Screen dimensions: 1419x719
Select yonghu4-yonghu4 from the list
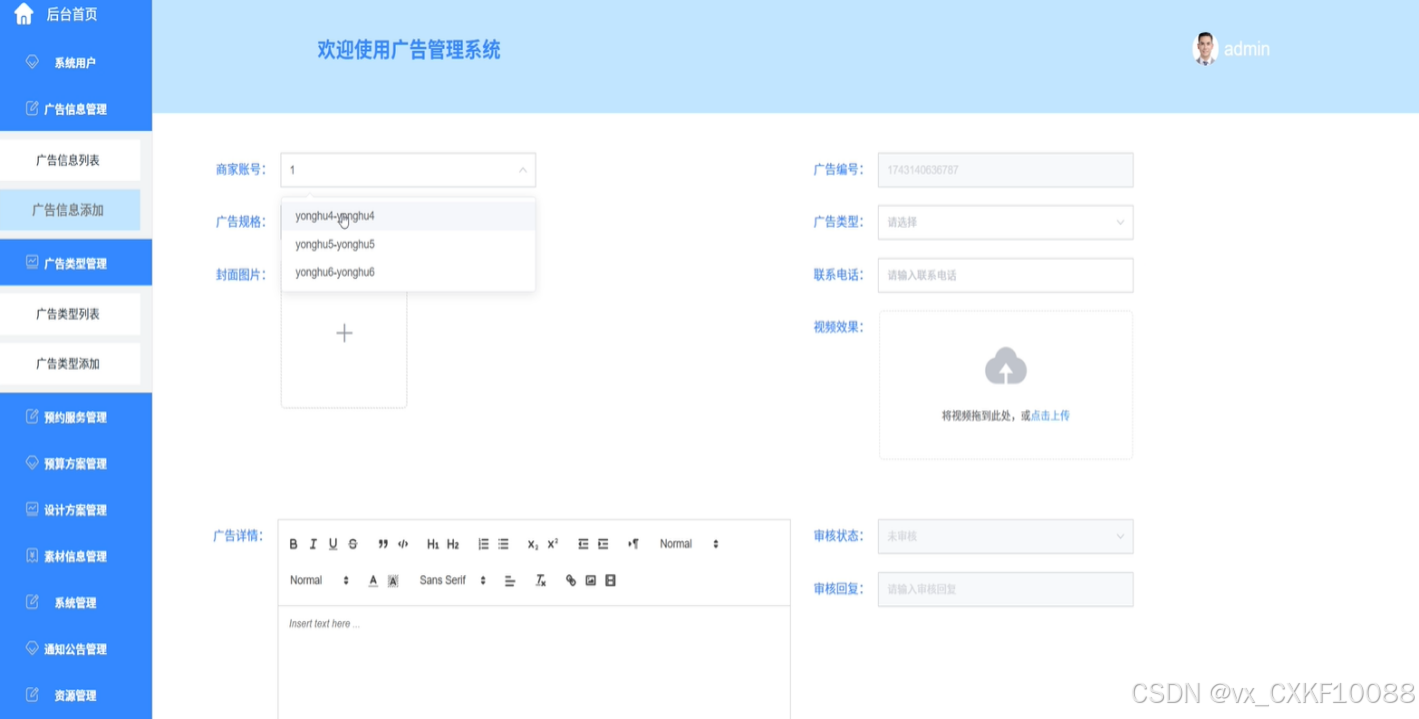click(408, 216)
